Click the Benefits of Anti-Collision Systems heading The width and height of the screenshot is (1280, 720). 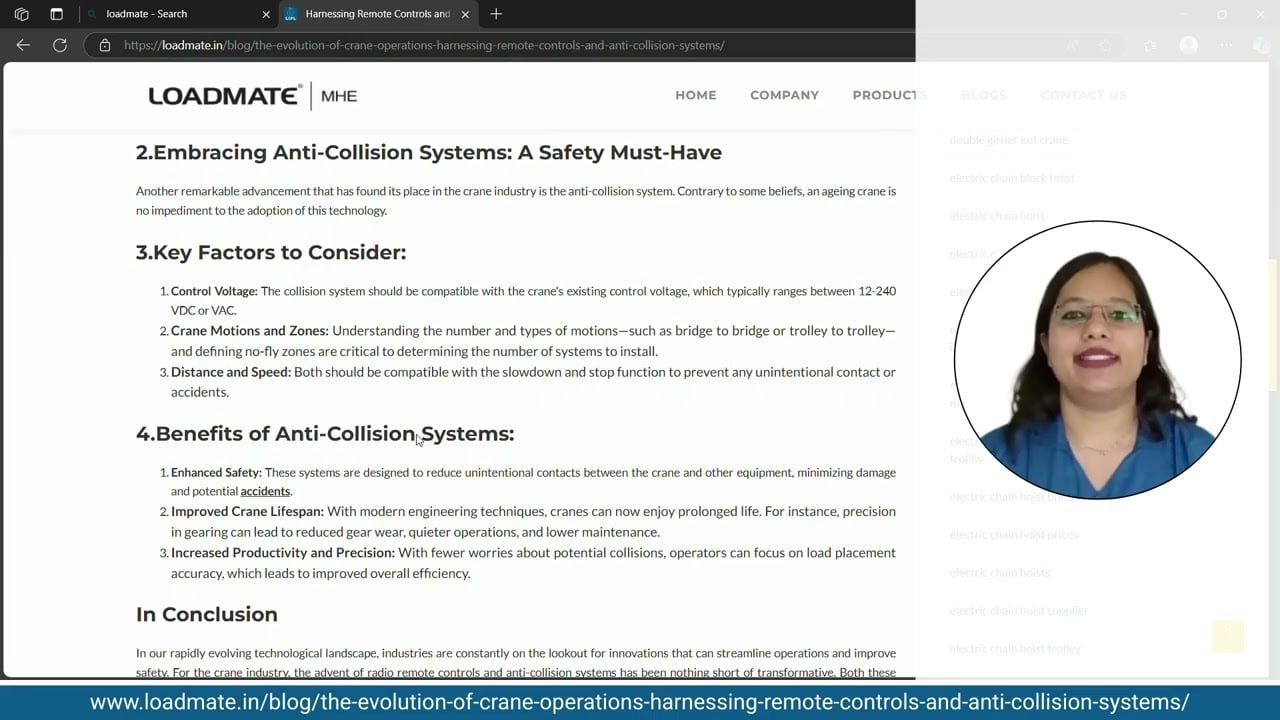pos(325,433)
